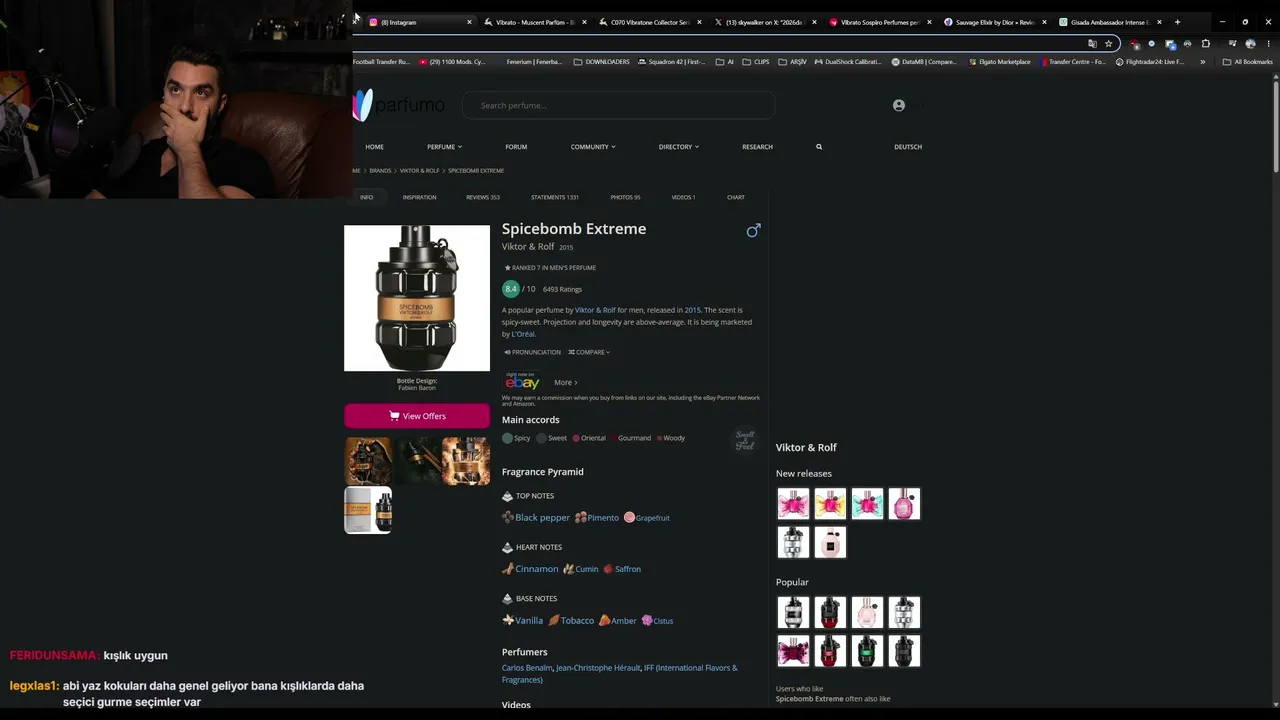
Task: Click the Search perfume input field
Action: (618, 105)
